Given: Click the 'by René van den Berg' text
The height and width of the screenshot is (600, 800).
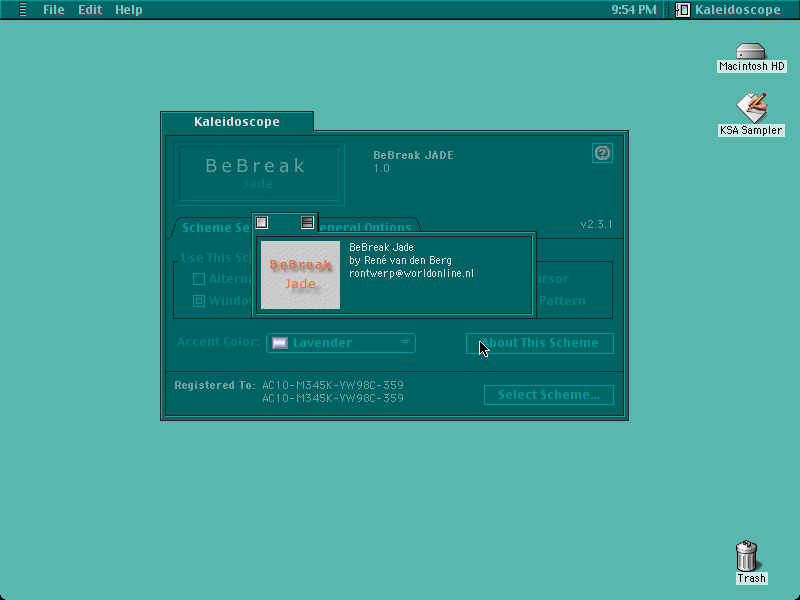Looking at the screenshot, I should [400, 260].
